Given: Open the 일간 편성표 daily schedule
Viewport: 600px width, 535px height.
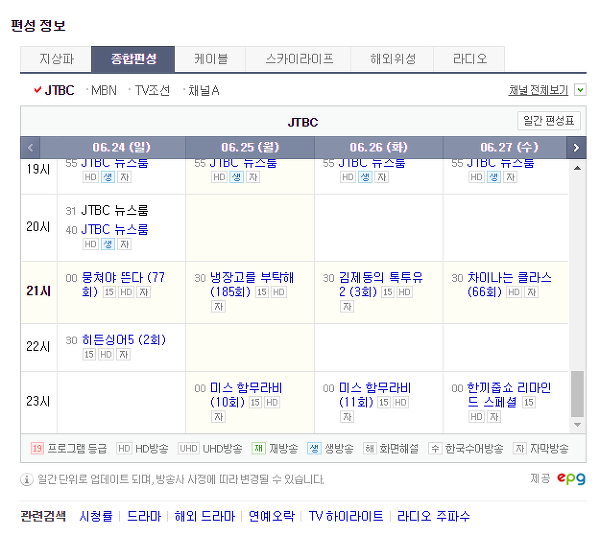Looking at the screenshot, I should (549, 121).
